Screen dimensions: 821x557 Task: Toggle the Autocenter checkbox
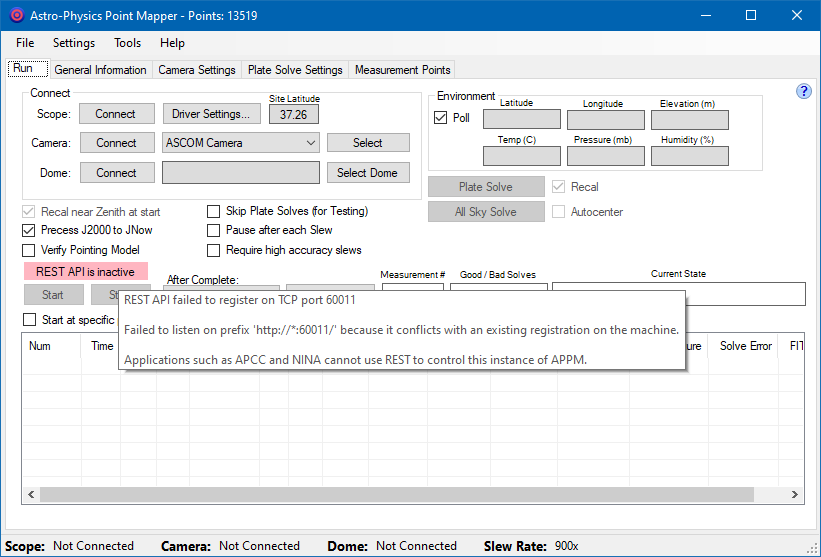point(559,211)
